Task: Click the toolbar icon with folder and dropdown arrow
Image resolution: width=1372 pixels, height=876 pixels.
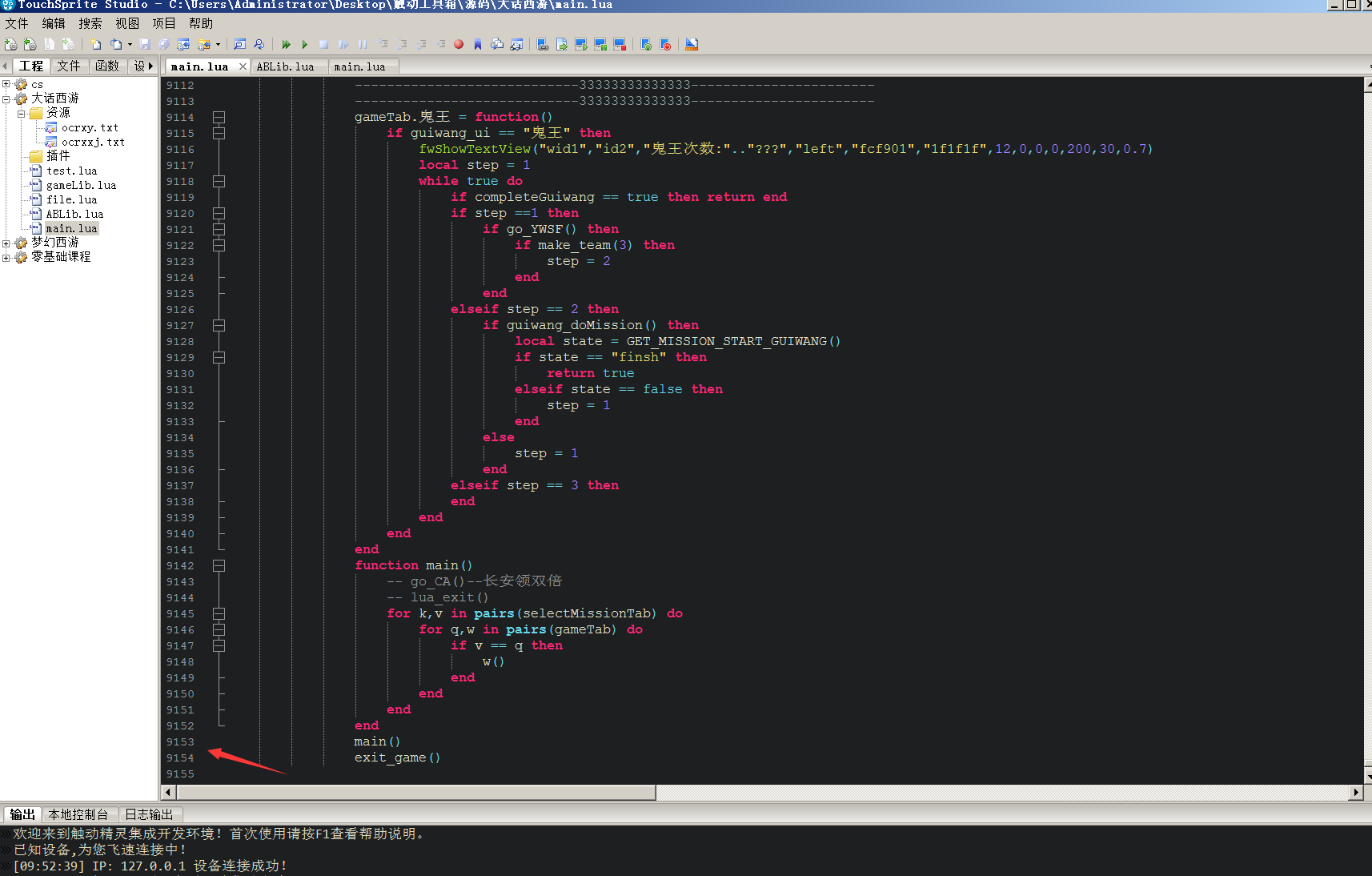Action: (x=204, y=44)
